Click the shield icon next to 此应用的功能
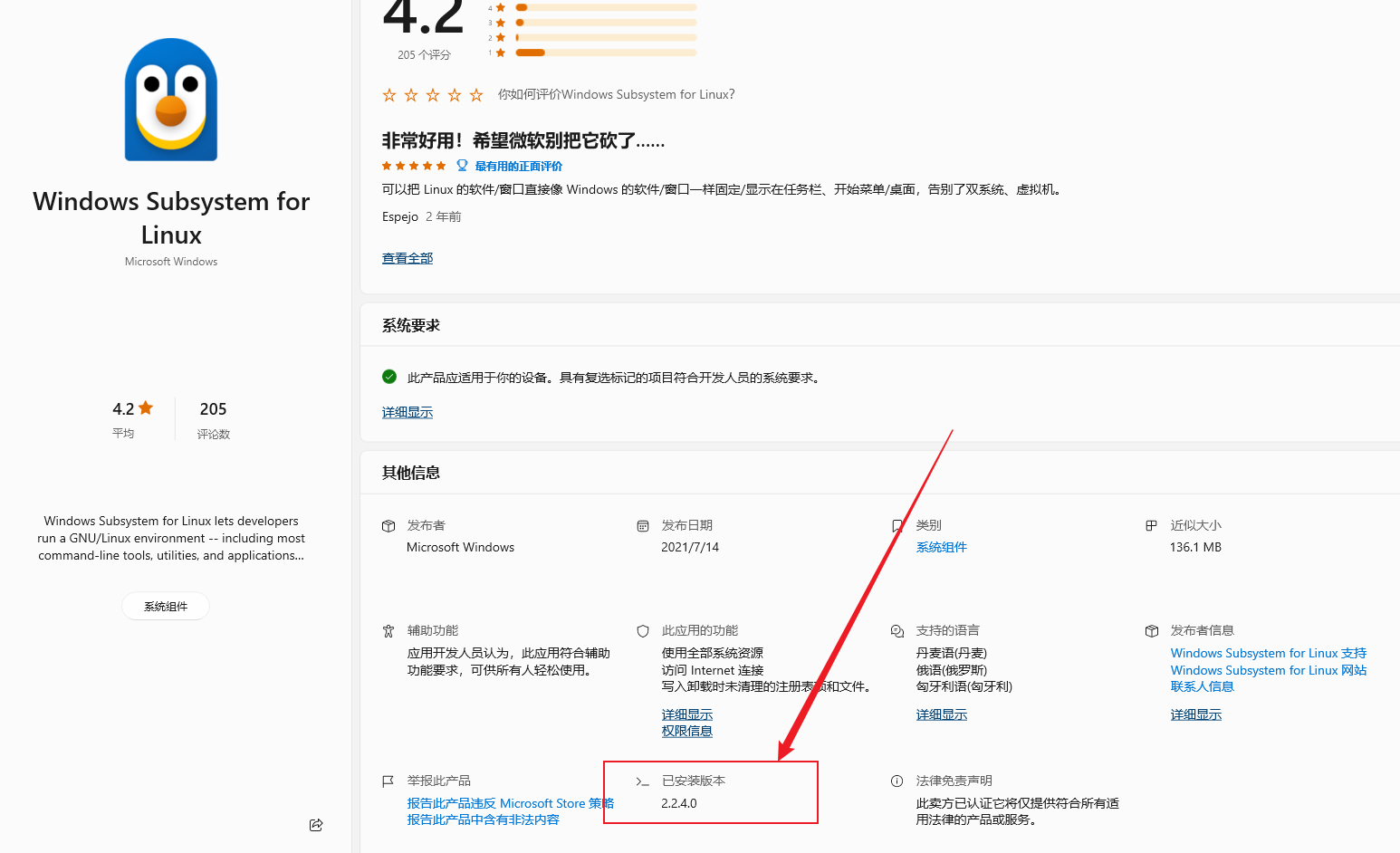This screenshot has height=853, width=1400. (643, 631)
